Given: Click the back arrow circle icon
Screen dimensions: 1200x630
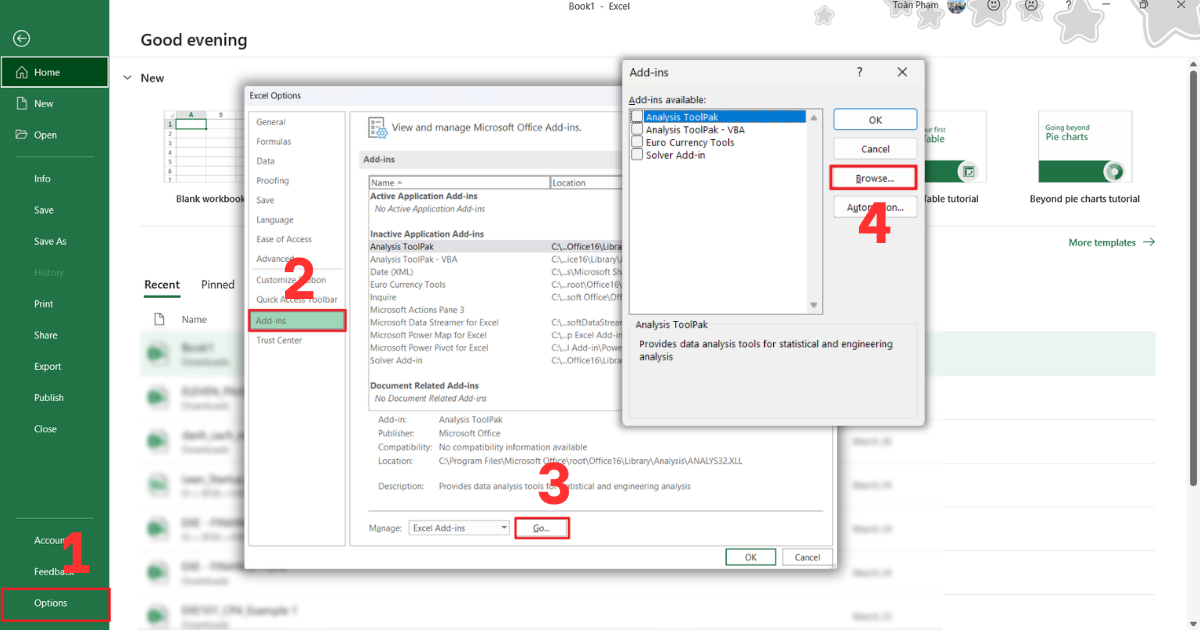Looking at the screenshot, I should pyautogui.click(x=22, y=39).
